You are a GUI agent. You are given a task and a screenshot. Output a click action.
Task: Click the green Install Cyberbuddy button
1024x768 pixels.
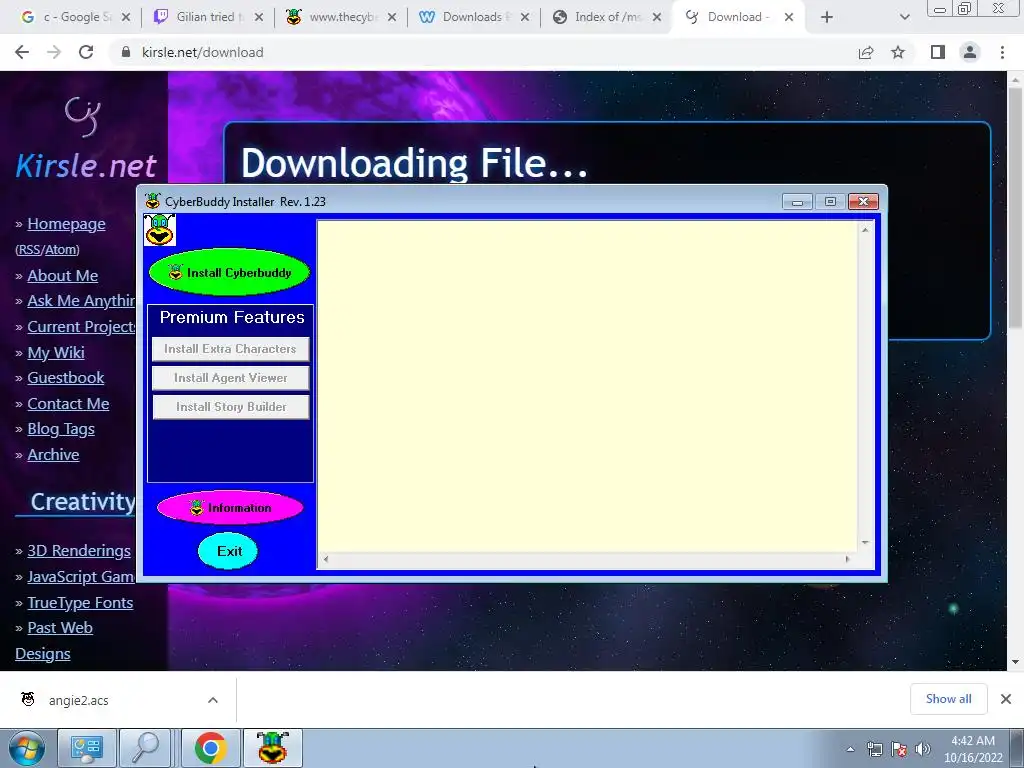pos(229,272)
